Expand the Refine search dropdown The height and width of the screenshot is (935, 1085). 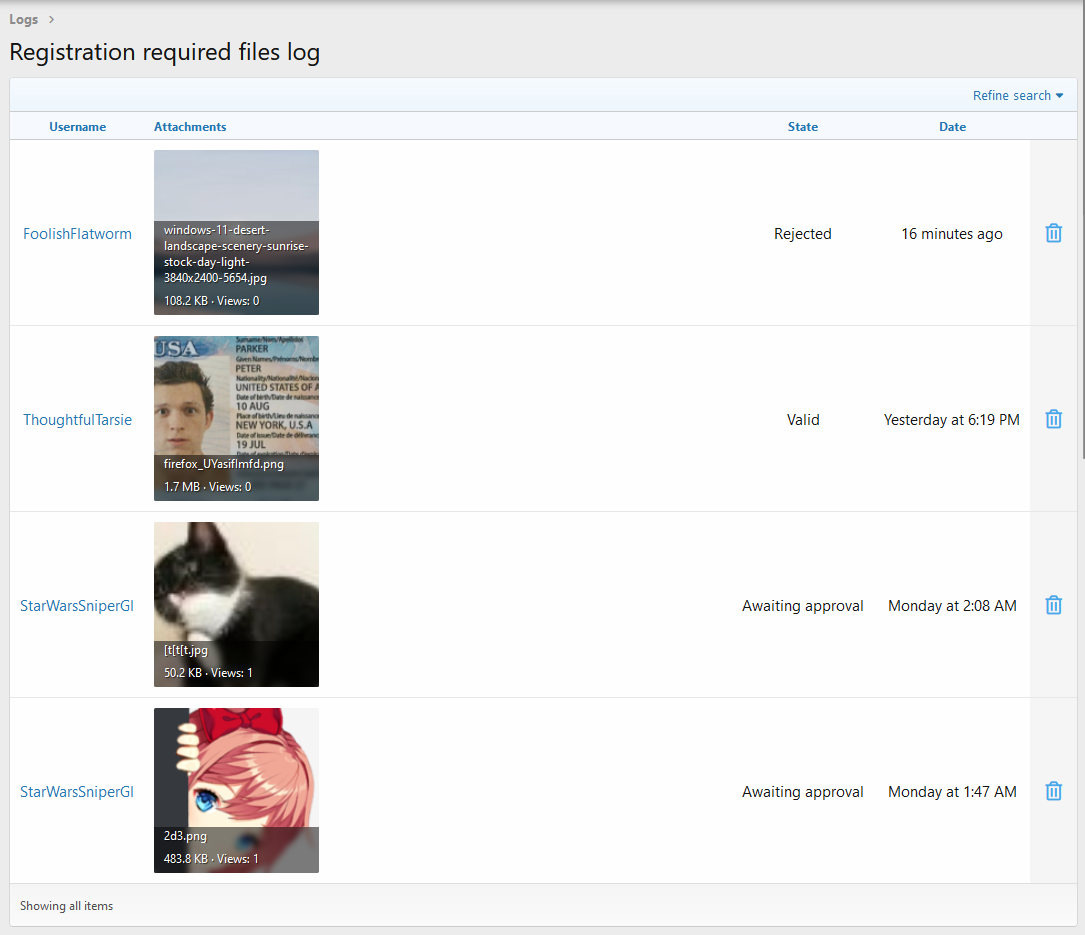click(1017, 96)
